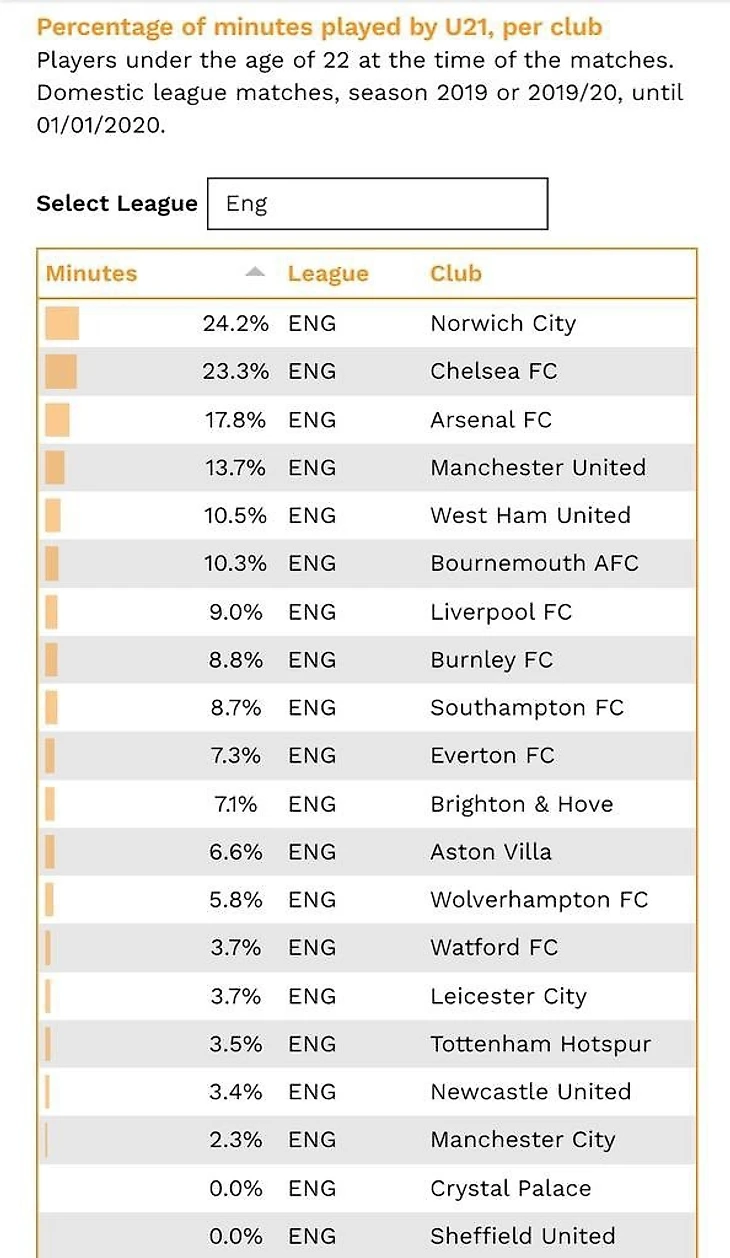Sort table by the Club column header

pyautogui.click(x=456, y=273)
